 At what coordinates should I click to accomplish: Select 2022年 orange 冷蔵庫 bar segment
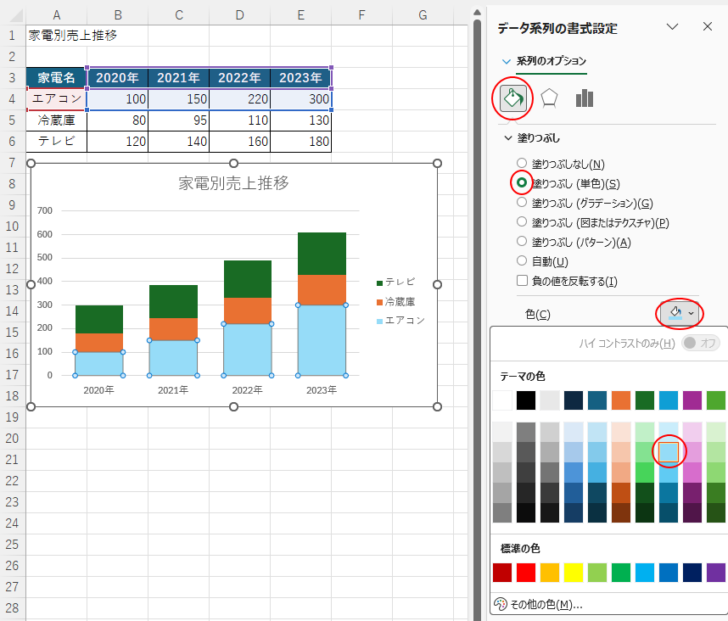(x=247, y=310)
